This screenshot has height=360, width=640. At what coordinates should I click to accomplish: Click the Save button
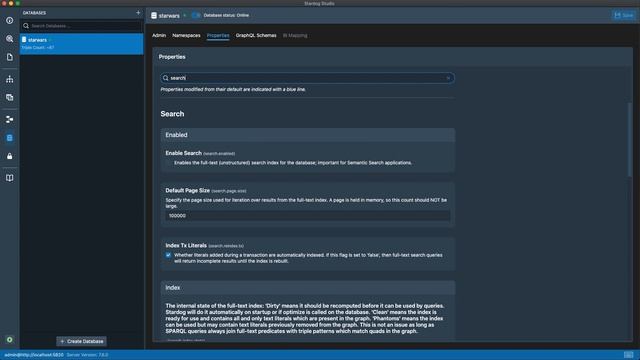[x=624, y=15]
